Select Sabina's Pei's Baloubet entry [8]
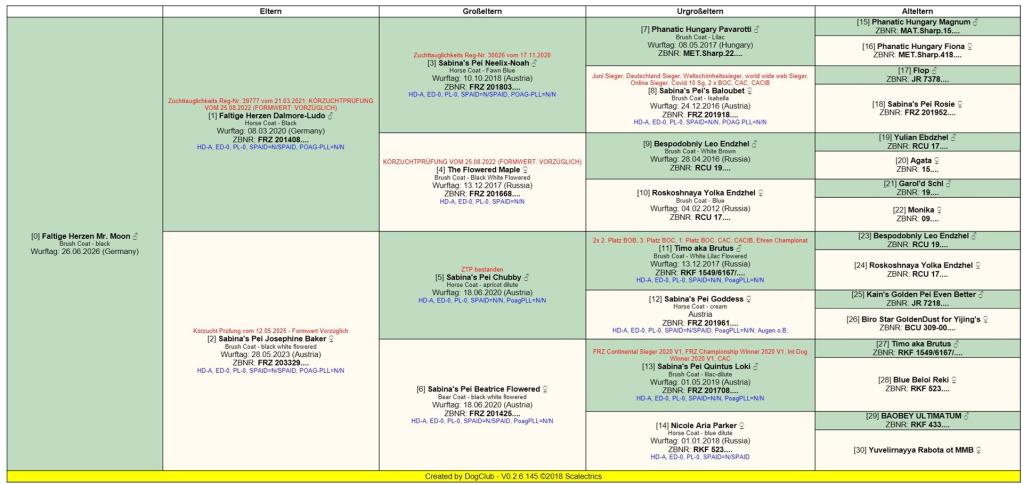 [x=700, y=91]
